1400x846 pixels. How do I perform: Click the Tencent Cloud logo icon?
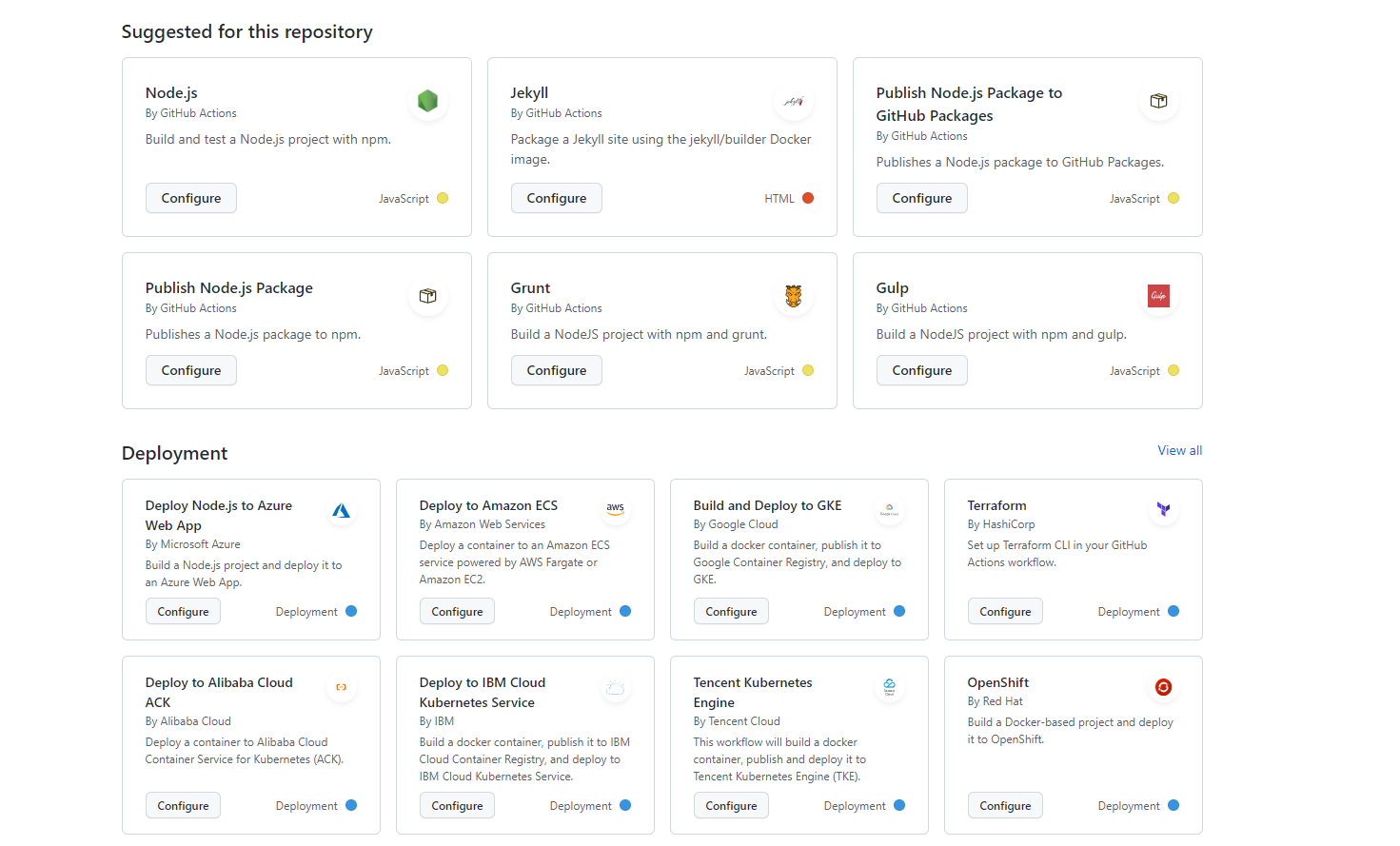click(889, 687)
